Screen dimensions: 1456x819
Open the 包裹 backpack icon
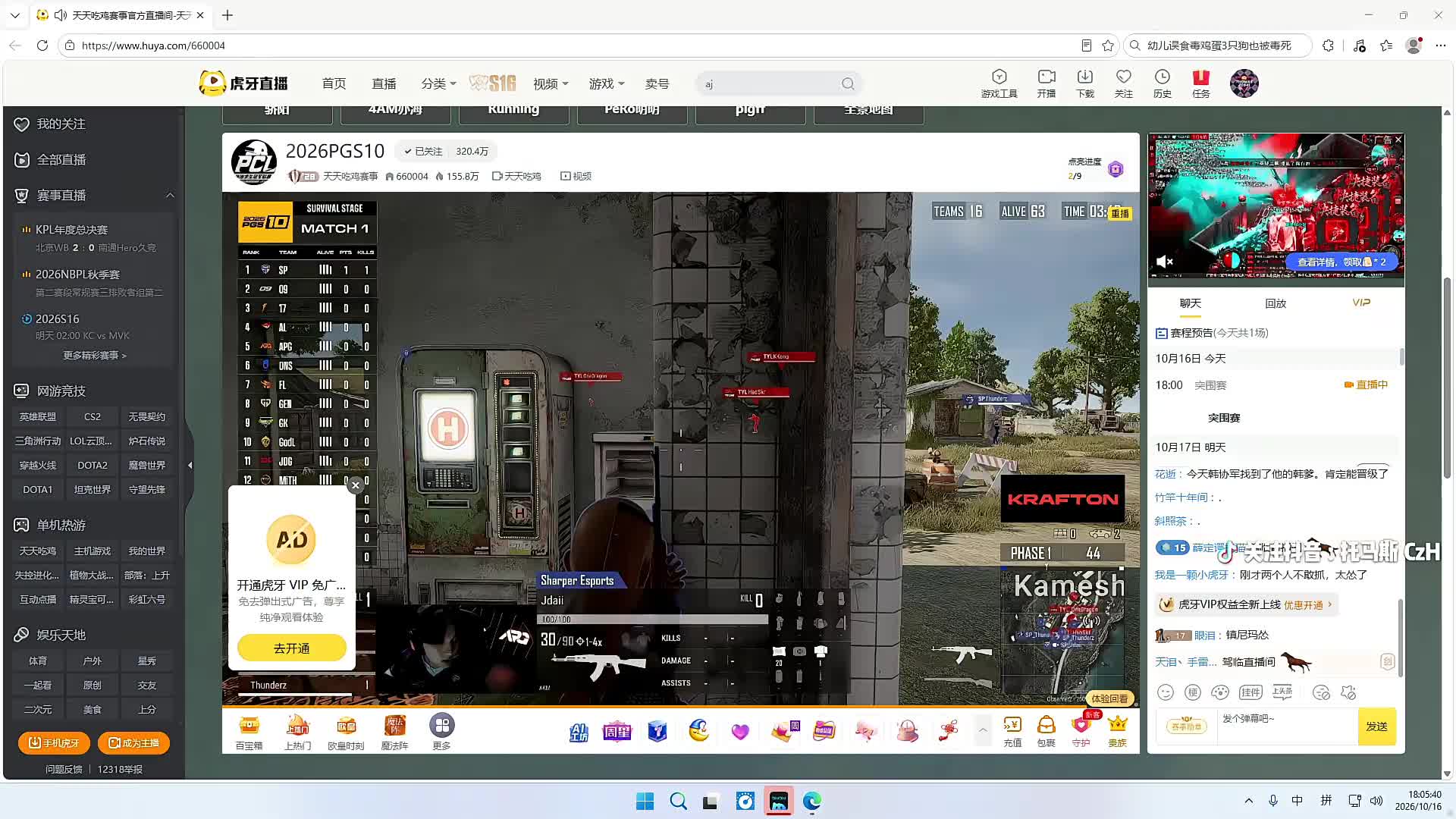tap(1046, 733)
